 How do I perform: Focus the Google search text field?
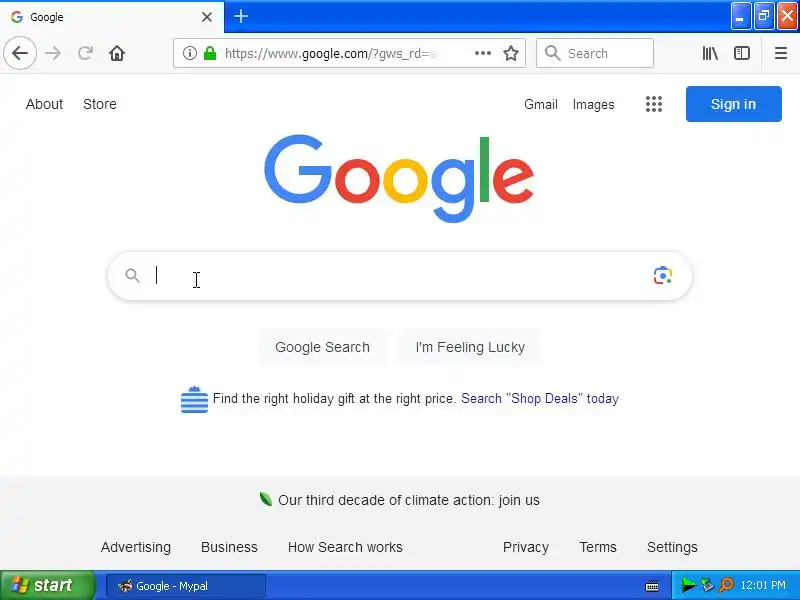coord(399,276)
